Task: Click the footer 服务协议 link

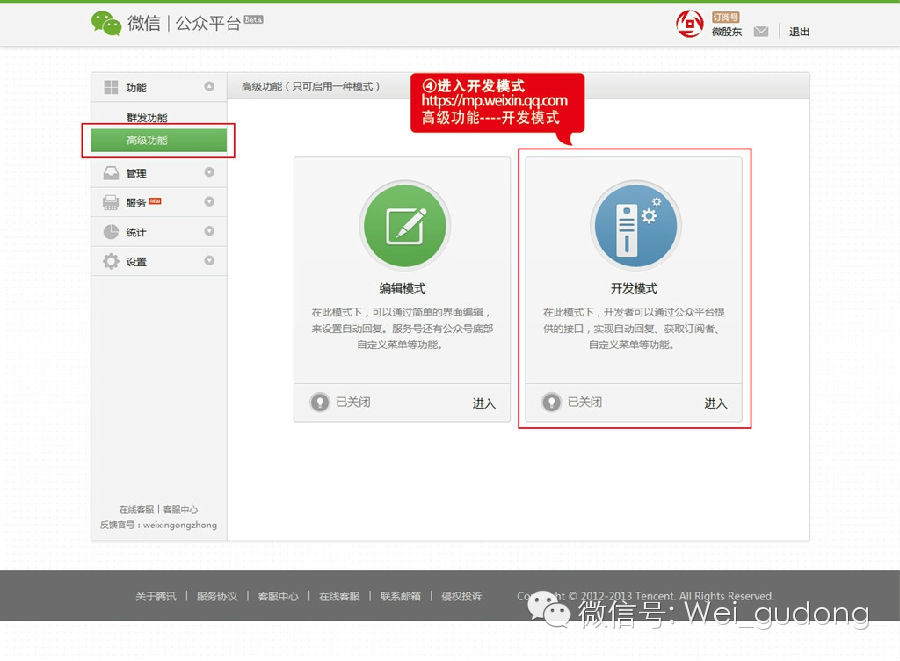Action: click(x=217, y=596)
